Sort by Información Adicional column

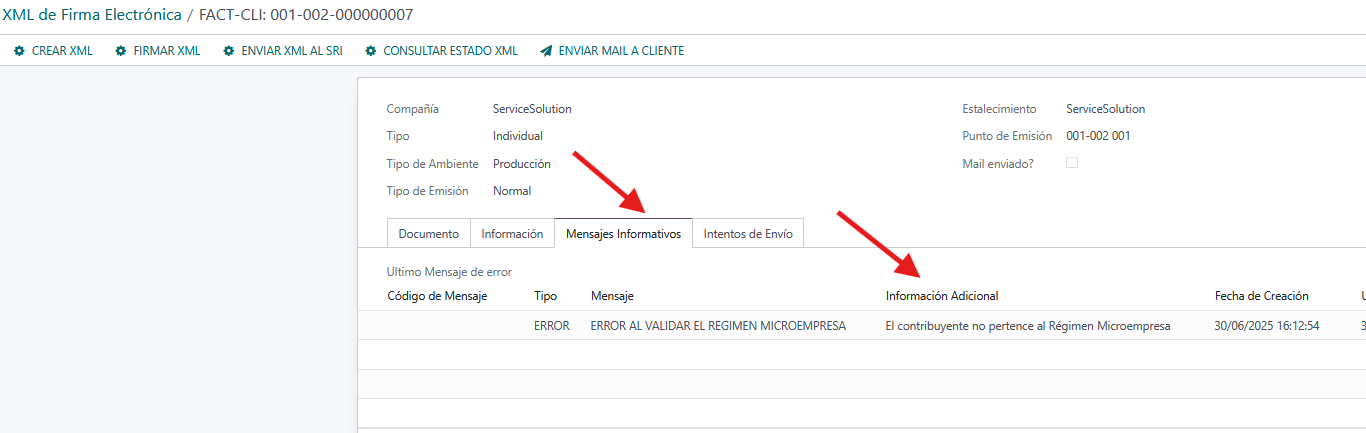coord(942,296)
